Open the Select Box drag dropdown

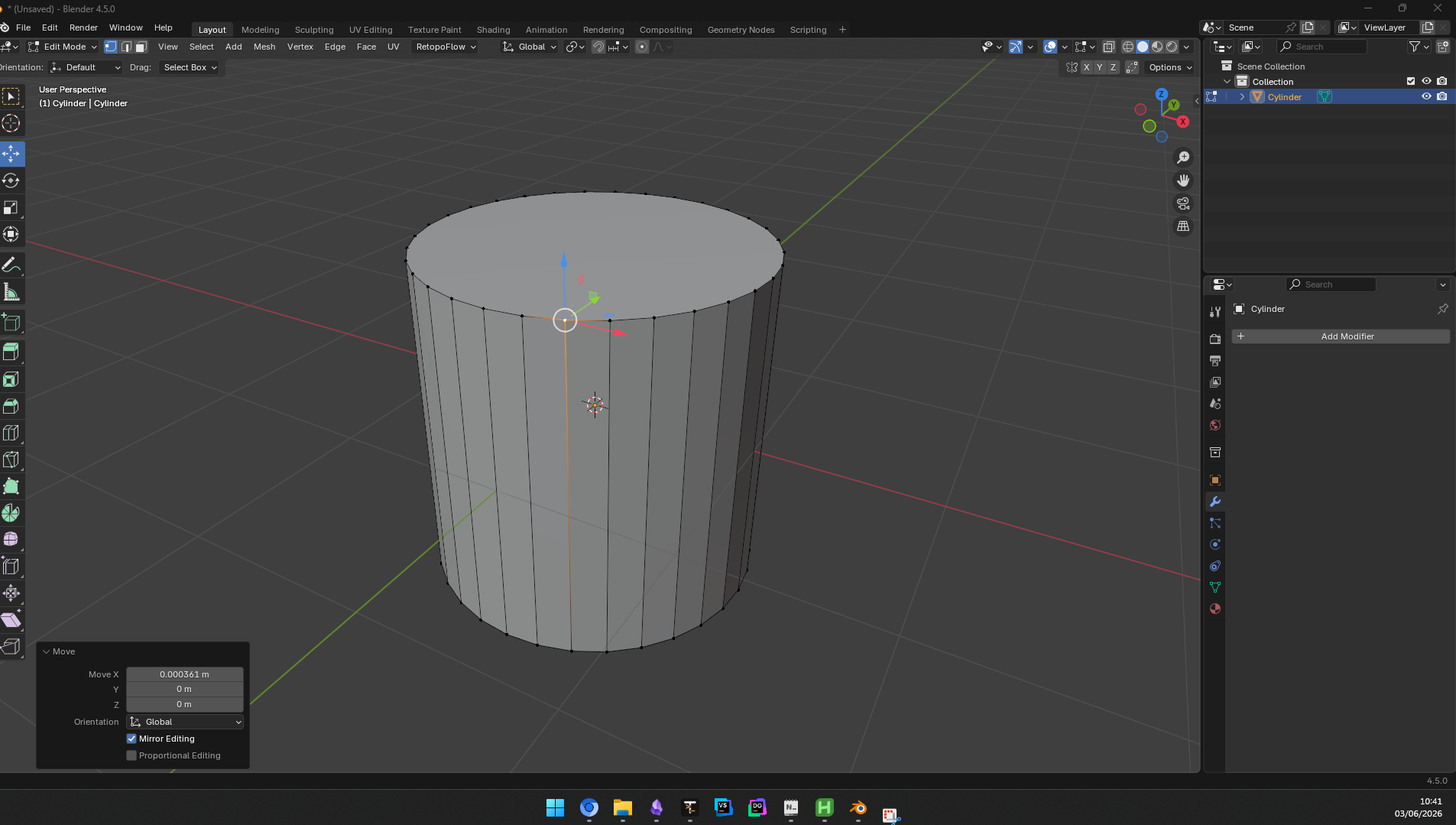[x=190, y=67]
